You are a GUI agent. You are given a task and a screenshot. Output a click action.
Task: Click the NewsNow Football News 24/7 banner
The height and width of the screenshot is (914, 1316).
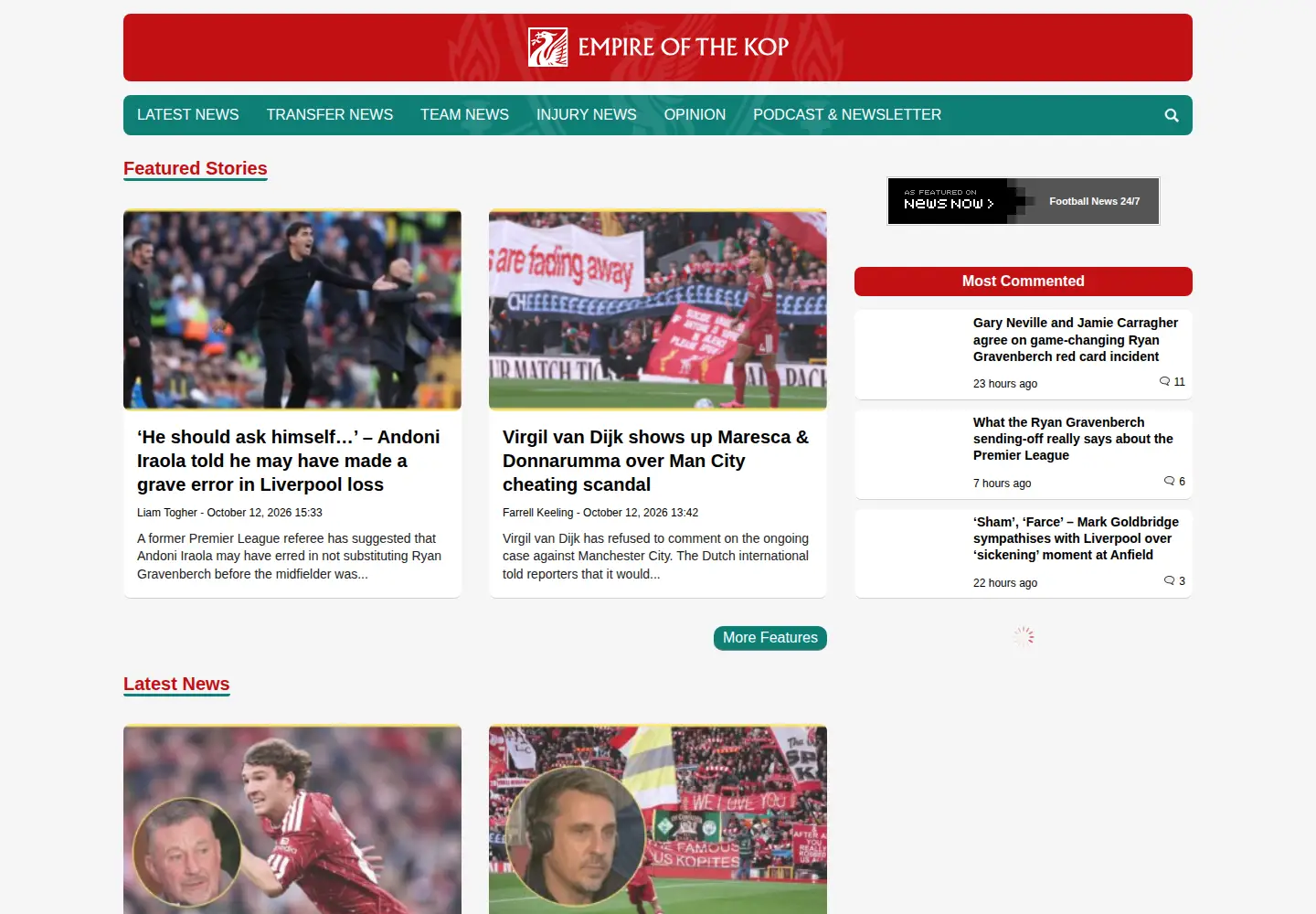point(1024,201)
